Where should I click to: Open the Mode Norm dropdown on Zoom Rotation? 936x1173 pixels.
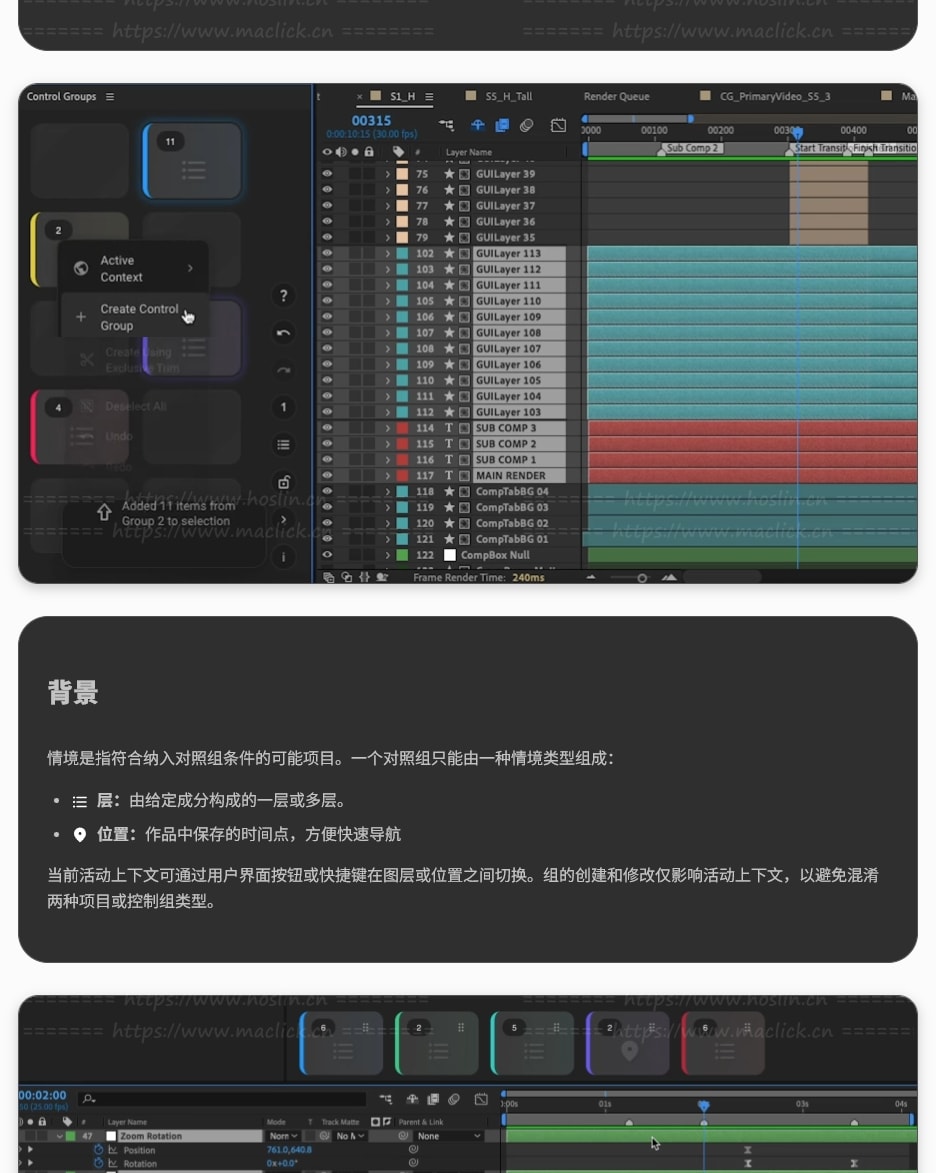pos(283,1136)
